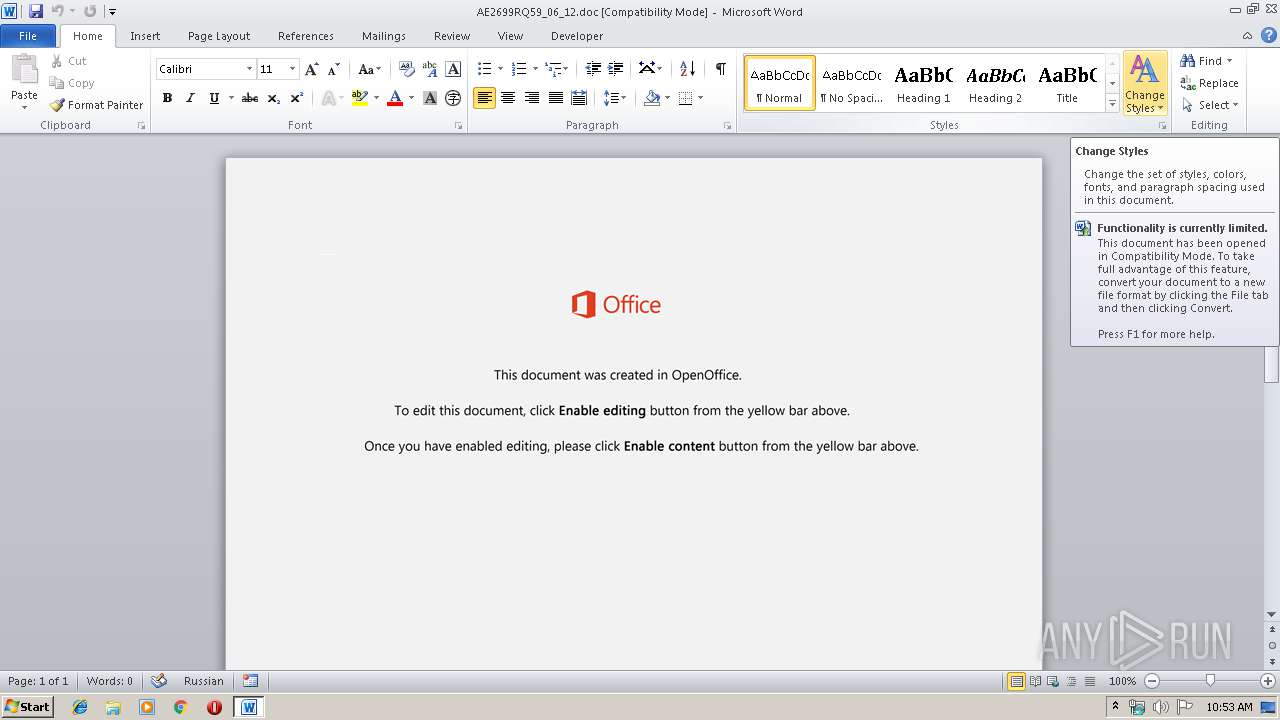Click Character Border icon
This screenshot has width=1280, height=720.
[453, 69]
